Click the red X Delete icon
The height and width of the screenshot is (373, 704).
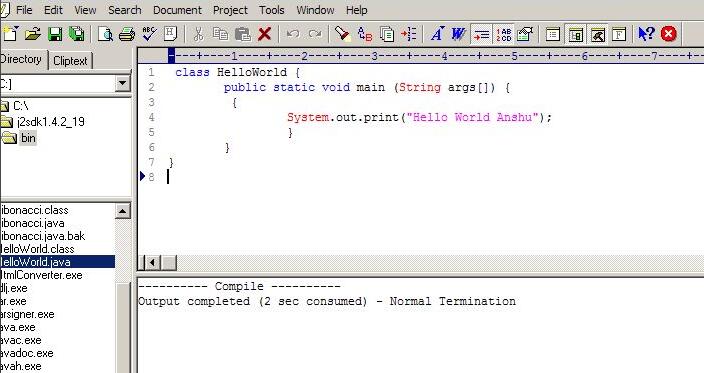tap(265, 34)
